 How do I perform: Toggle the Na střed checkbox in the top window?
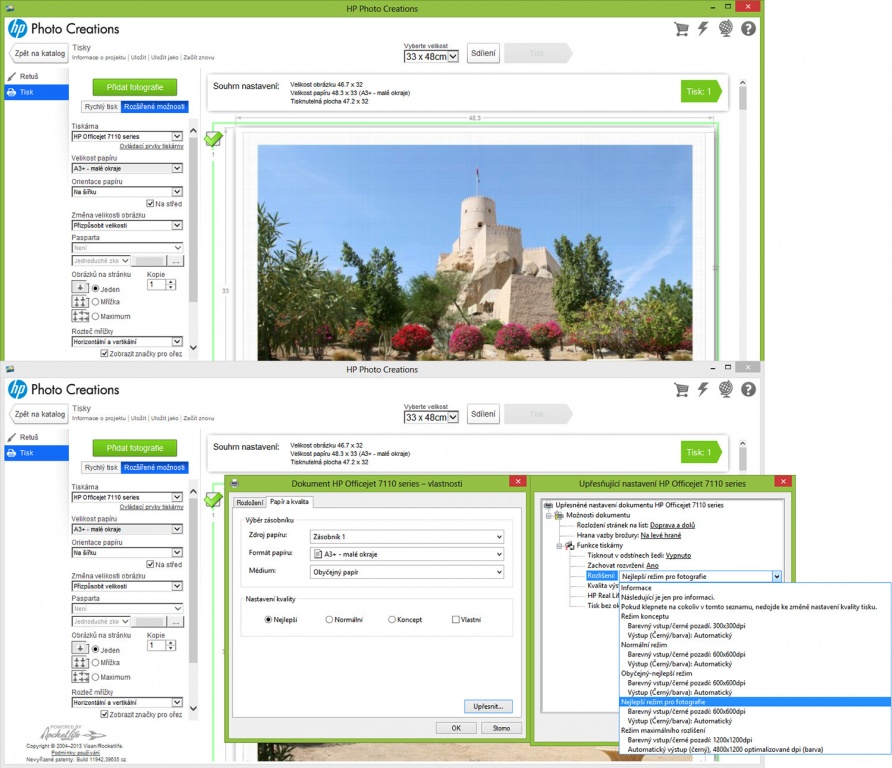pos(150,204)
